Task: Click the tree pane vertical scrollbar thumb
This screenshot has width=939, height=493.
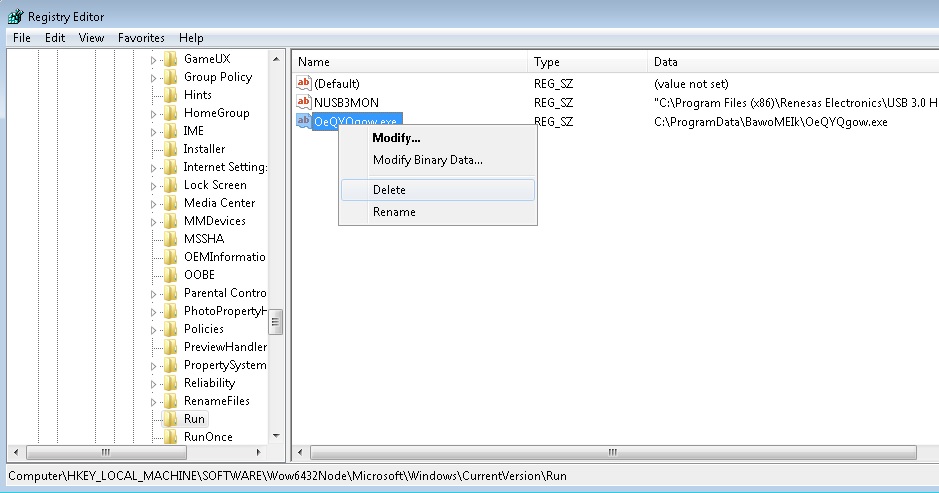Action: (275, 322)
